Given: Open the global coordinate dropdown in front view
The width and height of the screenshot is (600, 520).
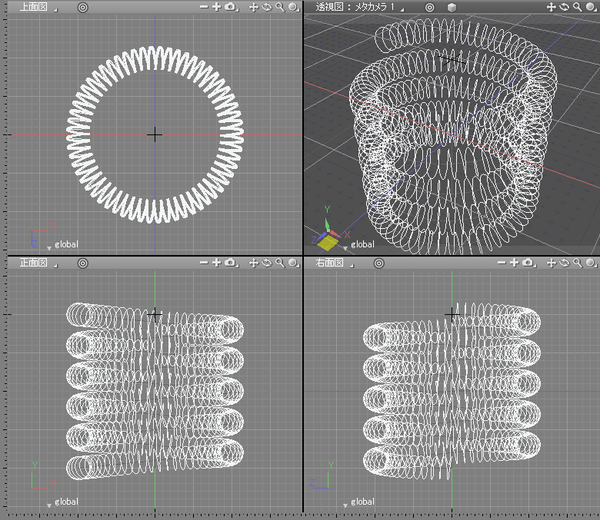Looking at the screenshot, I should (62, 502).
